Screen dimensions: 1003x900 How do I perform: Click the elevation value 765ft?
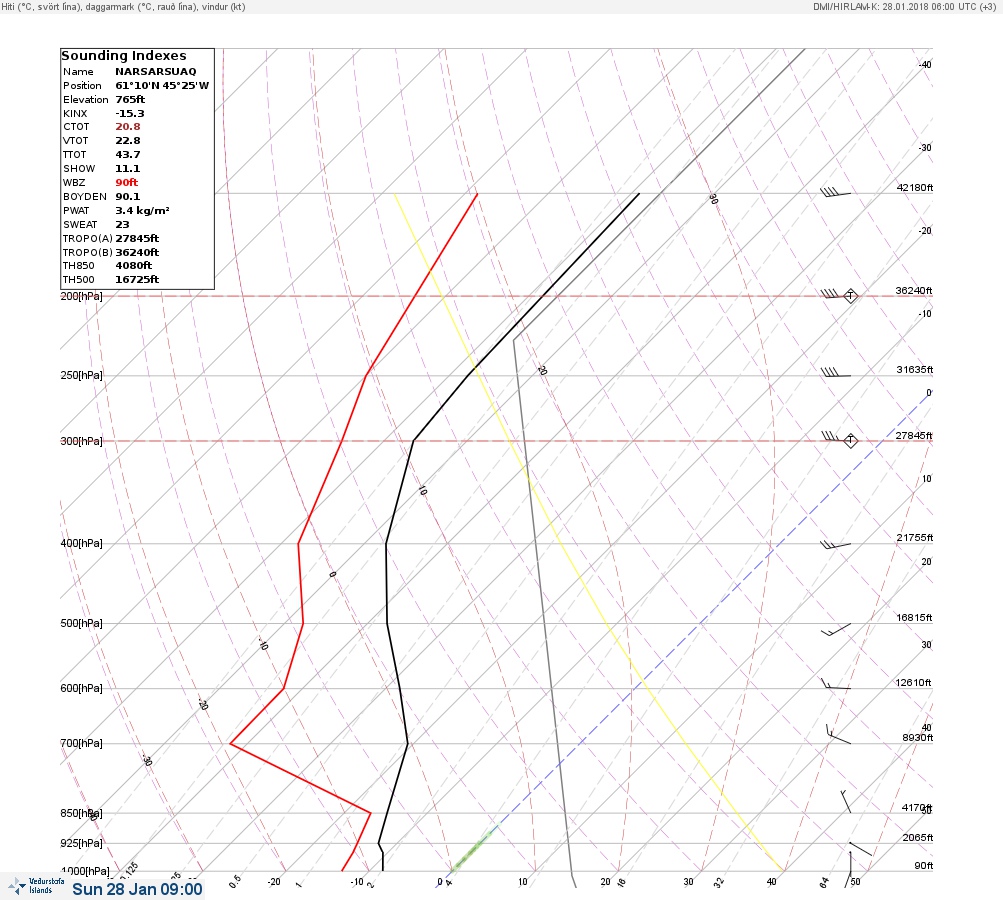pyautogui.click(x=130, y=100)
